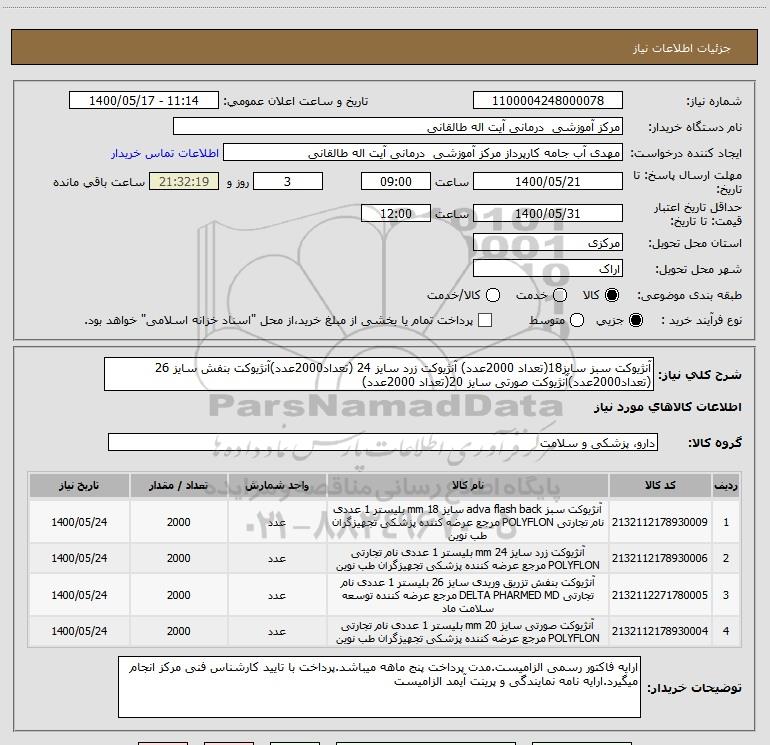
Task: Click quantity 2000 in row 3
Action: 178,595
